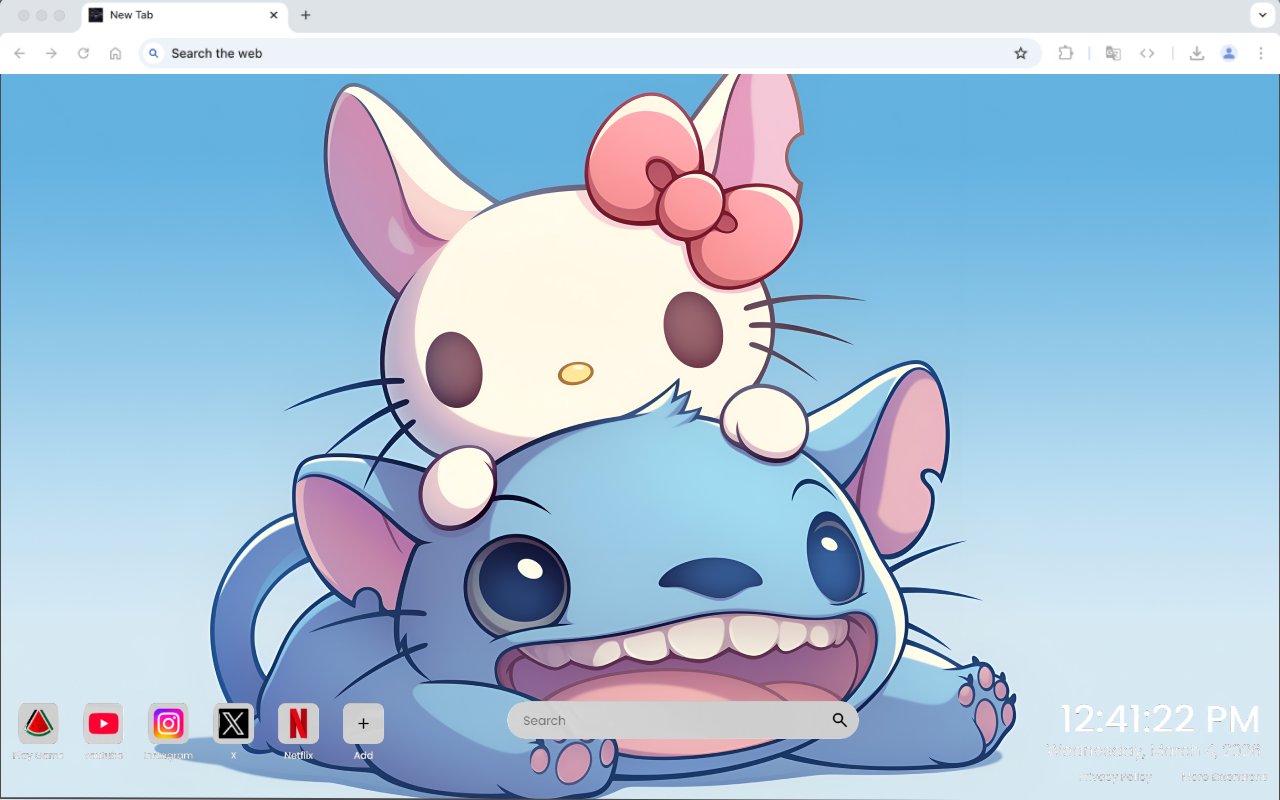Click the address bar Search the web

point(590,53)
